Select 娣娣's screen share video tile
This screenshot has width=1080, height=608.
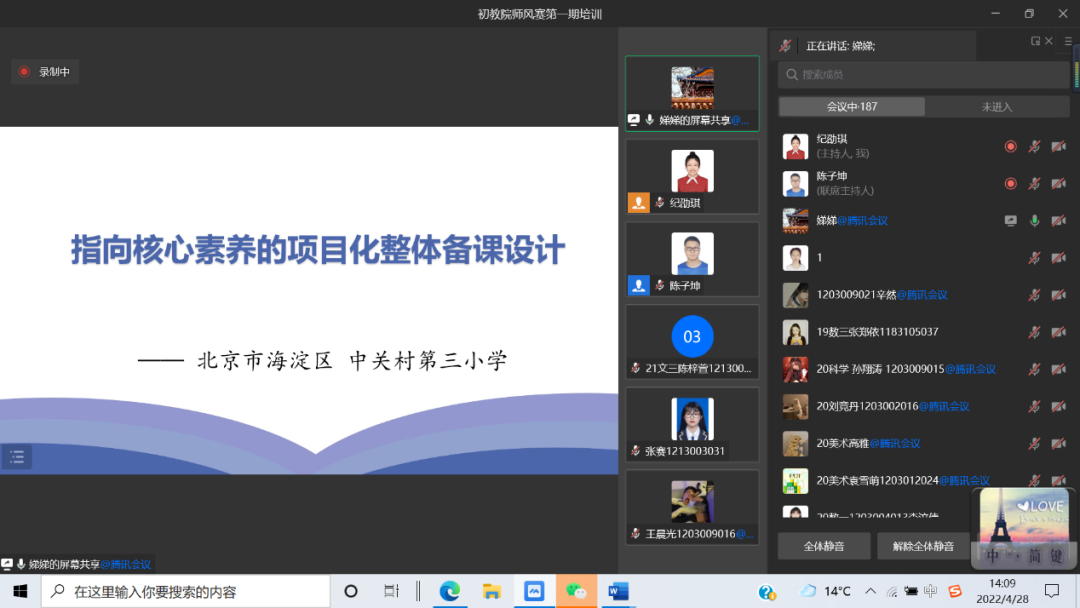click(x=692, y=94)
